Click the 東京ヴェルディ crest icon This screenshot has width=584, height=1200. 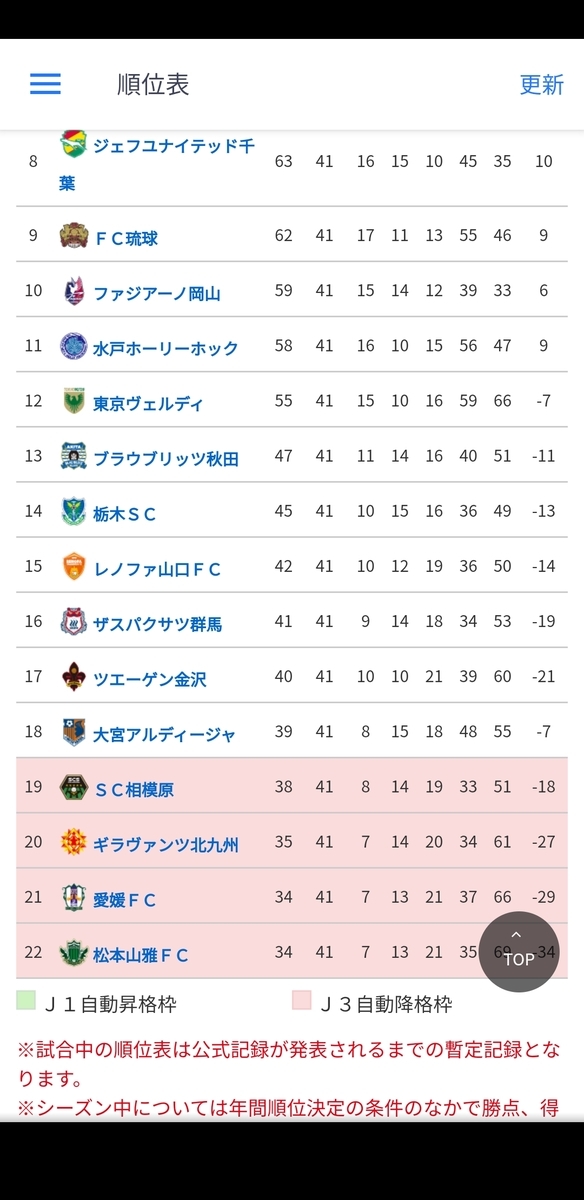click(x=73, y=402)
